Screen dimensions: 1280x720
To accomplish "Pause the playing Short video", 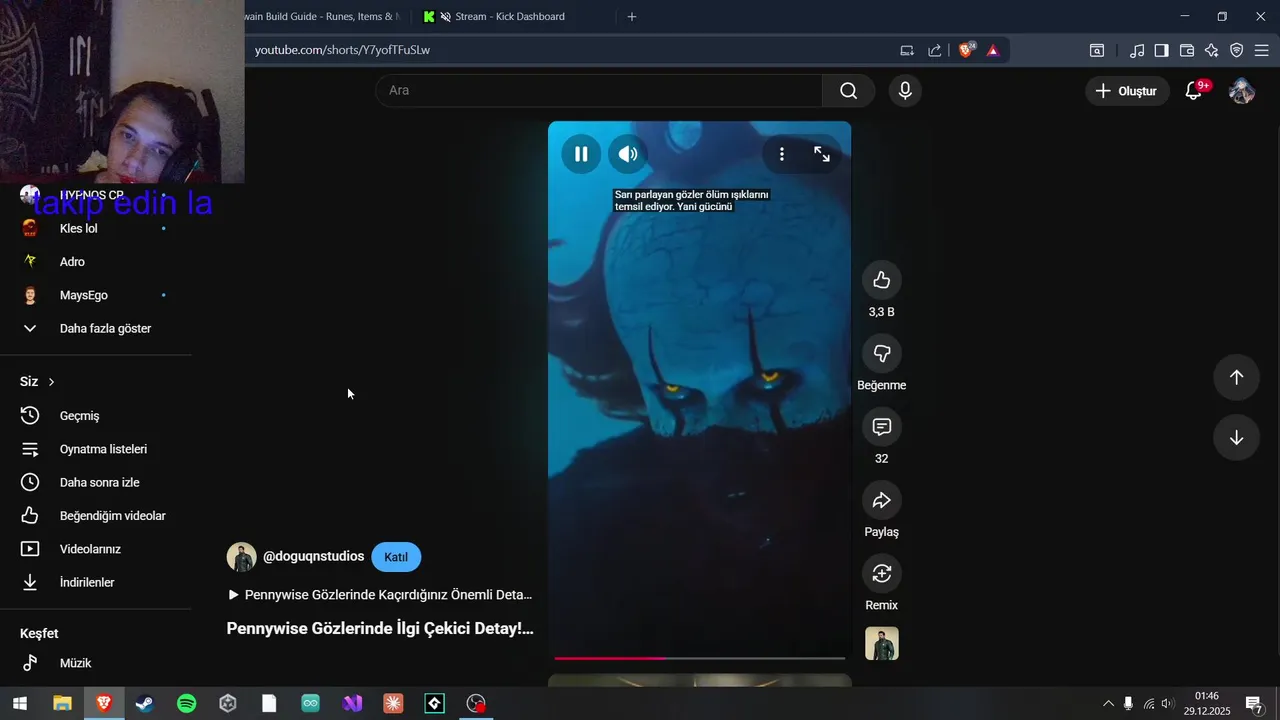I will point(581,154).
